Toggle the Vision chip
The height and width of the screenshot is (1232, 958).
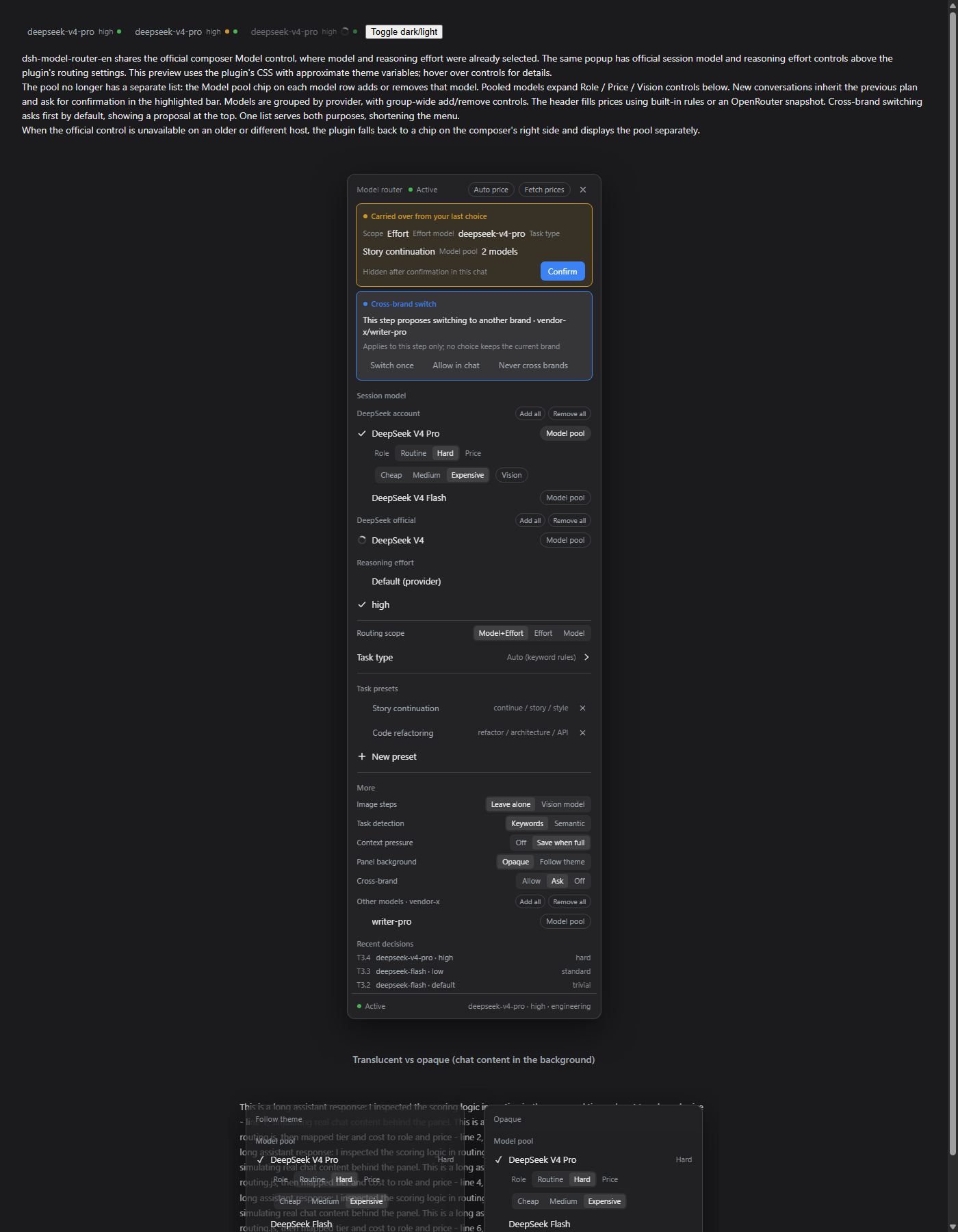511,475
